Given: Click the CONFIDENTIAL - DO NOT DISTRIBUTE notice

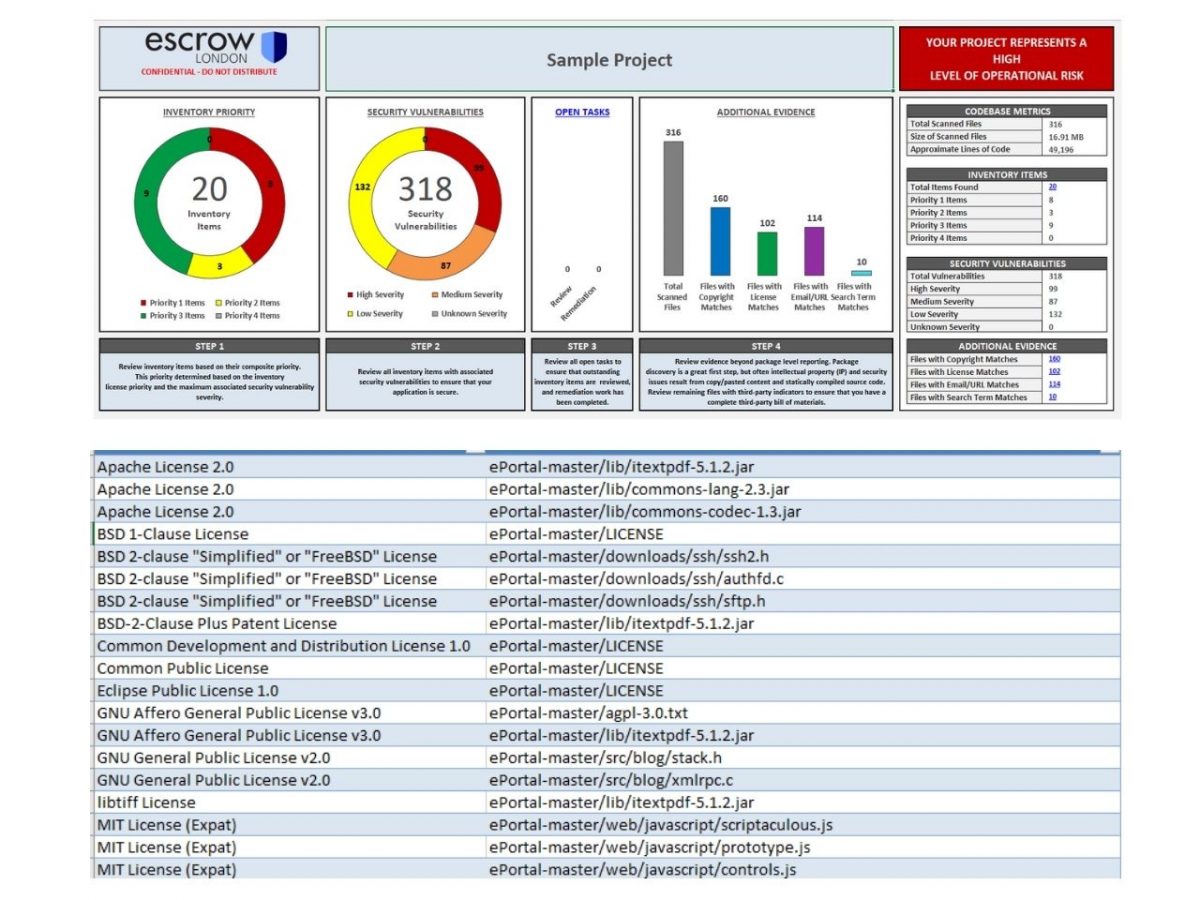Looking at the screenshot, I should point(209,72).
